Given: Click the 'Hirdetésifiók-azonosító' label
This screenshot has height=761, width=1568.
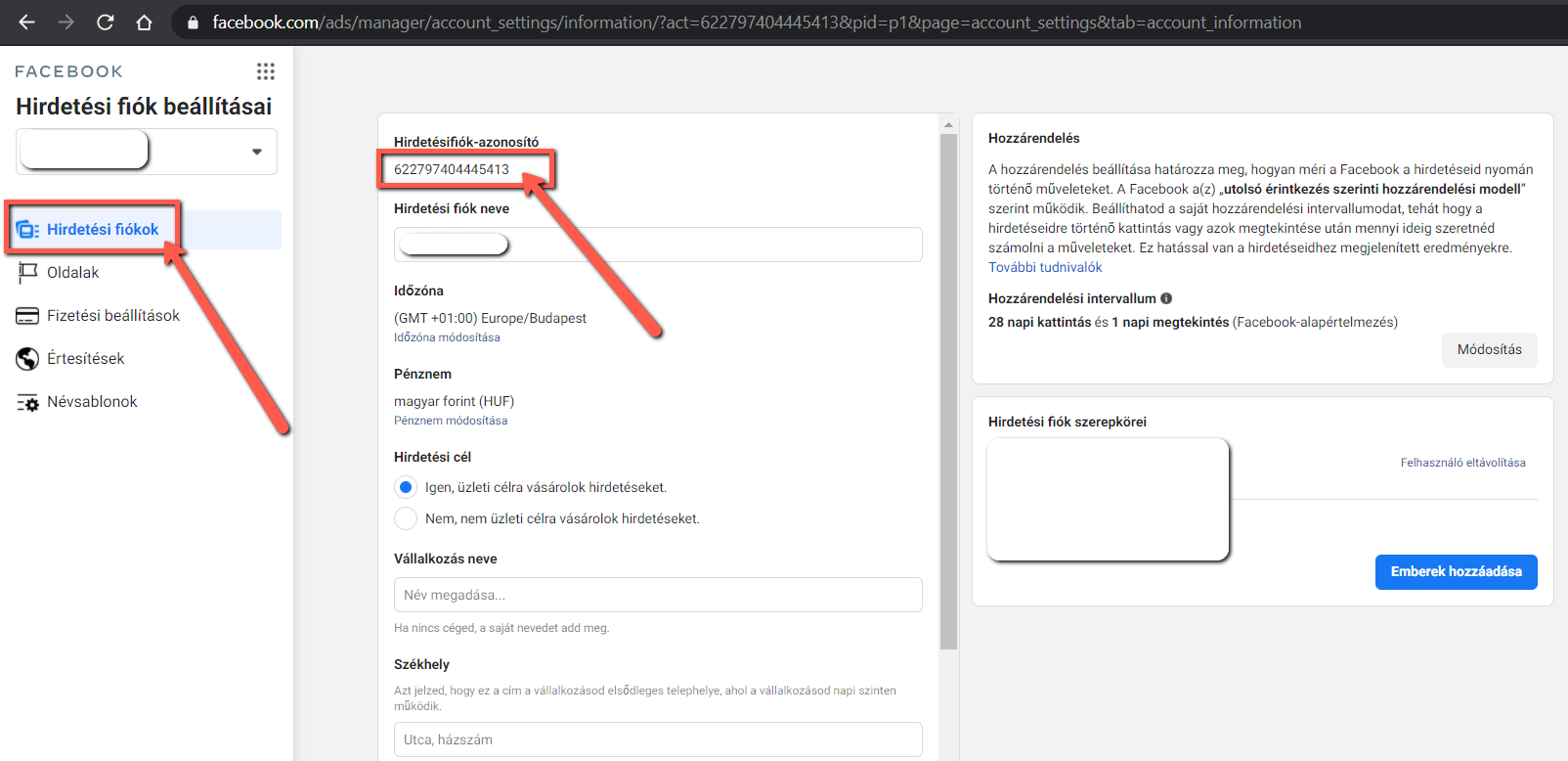Looking at the screenshot, I should click(466, 142).
